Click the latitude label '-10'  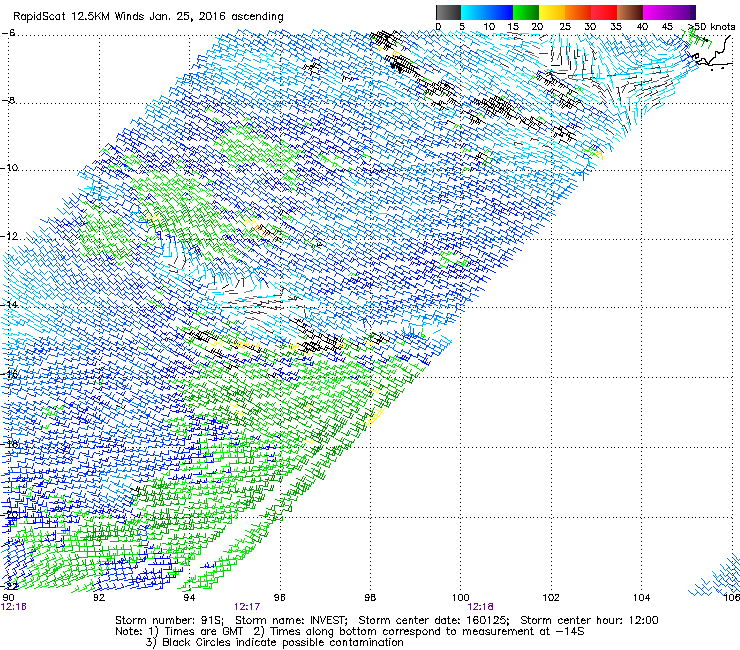[9, 168]
